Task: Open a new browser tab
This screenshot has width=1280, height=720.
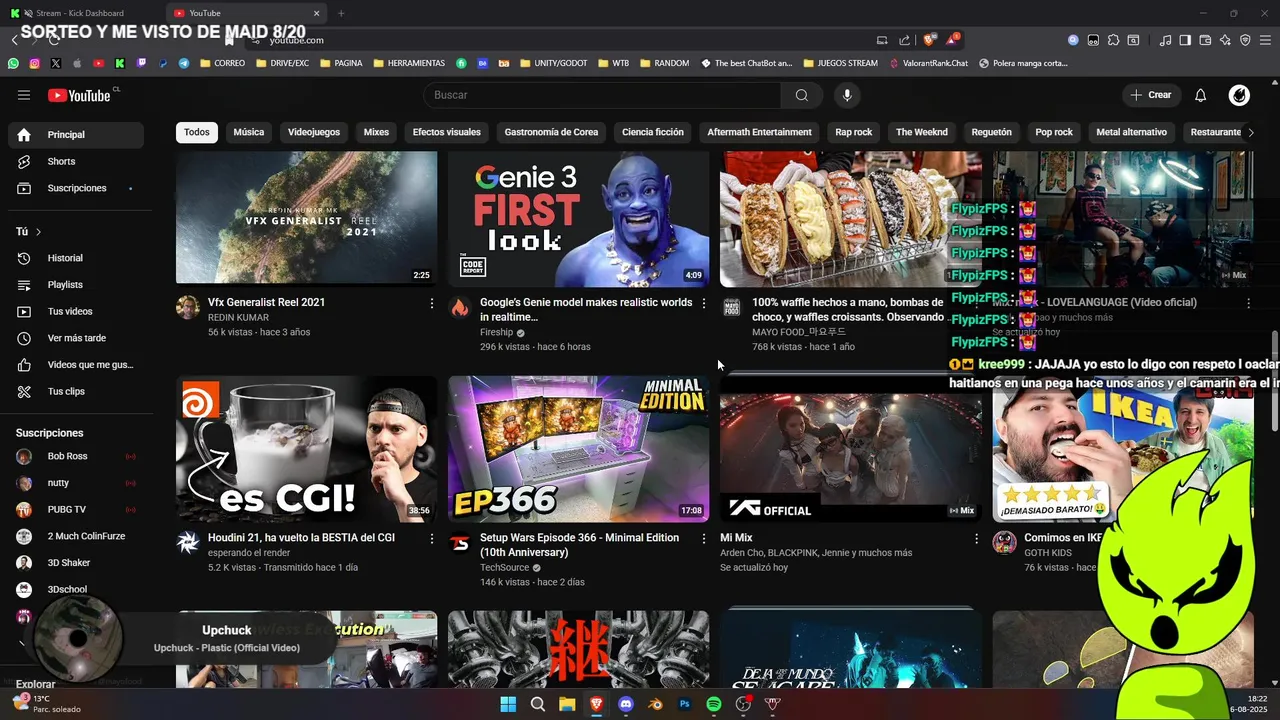Action: click(x=341, y=13)
